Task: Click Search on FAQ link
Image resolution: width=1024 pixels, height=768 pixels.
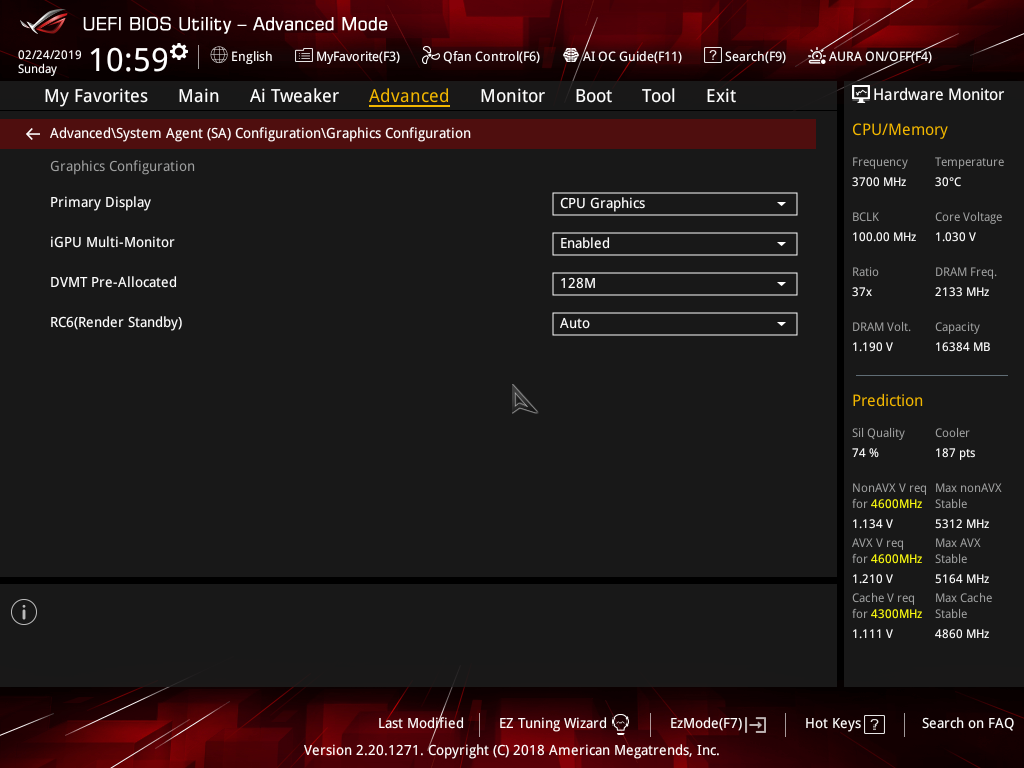Action: coord(967,724)
